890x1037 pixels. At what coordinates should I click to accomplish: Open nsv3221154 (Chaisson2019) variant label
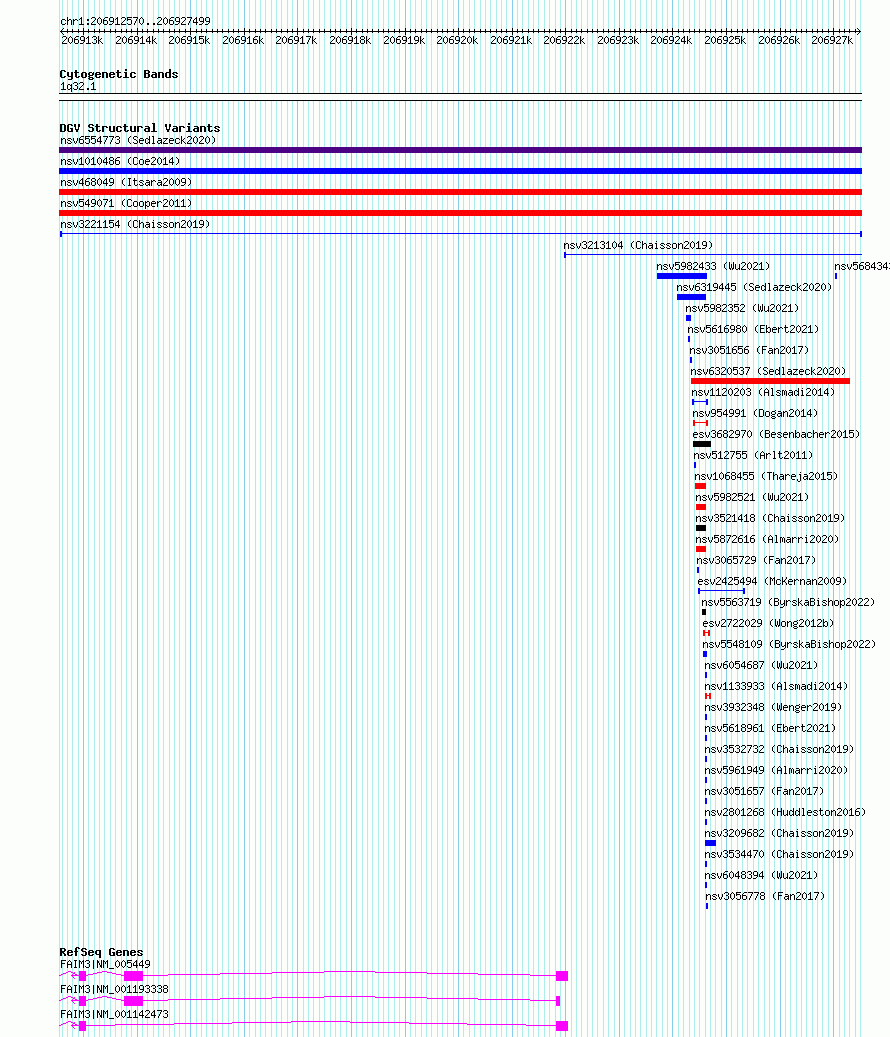point(135,224)
